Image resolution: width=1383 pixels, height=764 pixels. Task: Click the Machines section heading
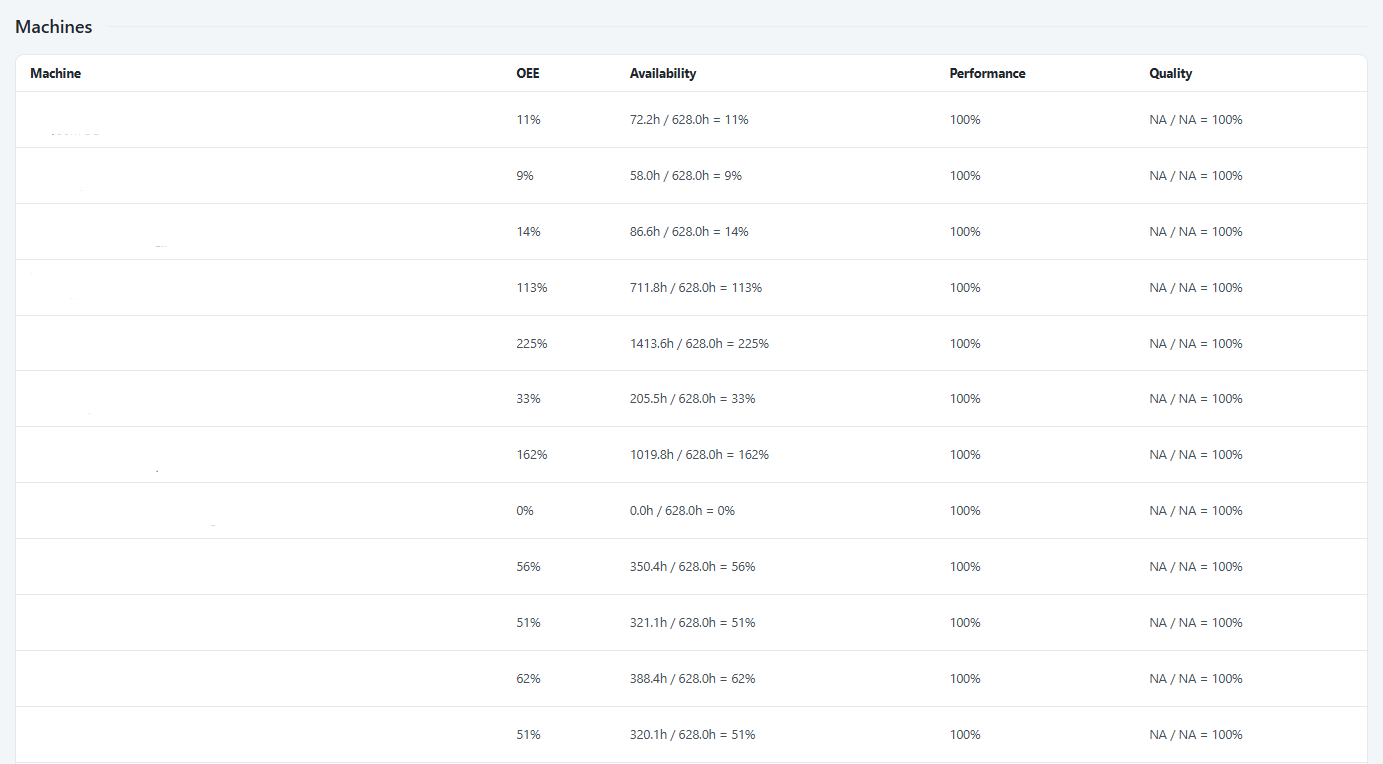54,27
